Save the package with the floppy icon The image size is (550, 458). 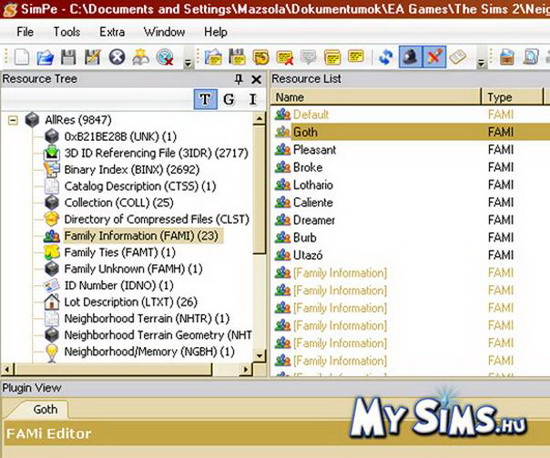coord(68,57)
